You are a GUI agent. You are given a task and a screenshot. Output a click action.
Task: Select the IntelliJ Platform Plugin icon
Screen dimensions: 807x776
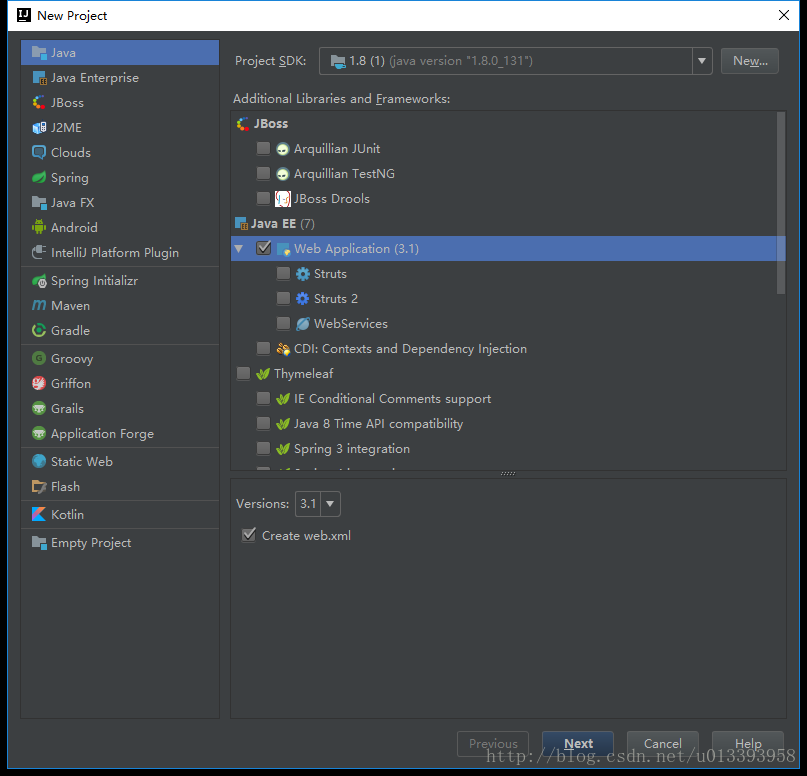[x=39, y=252]
